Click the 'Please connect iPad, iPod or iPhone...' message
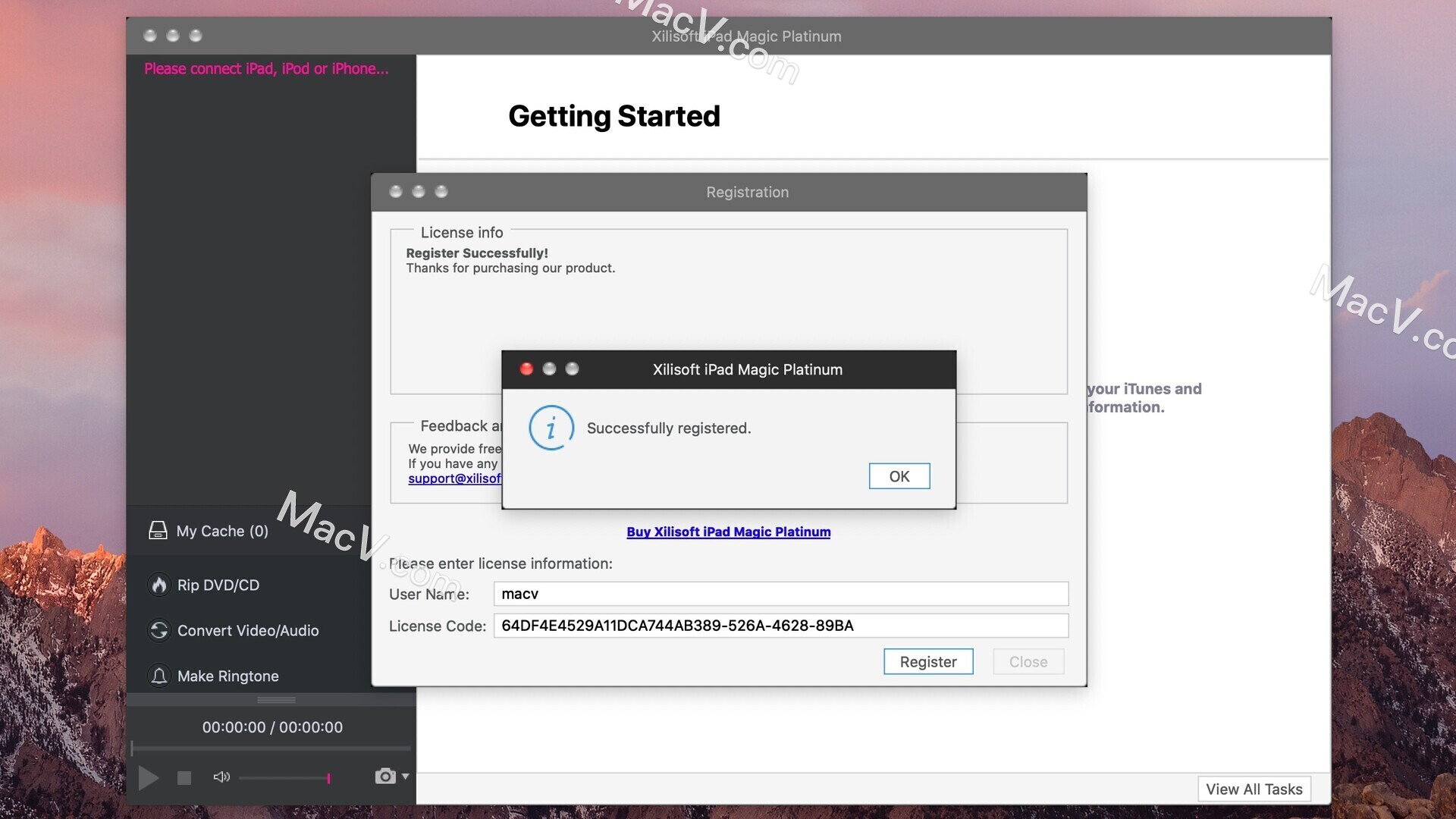 (266, 69)
